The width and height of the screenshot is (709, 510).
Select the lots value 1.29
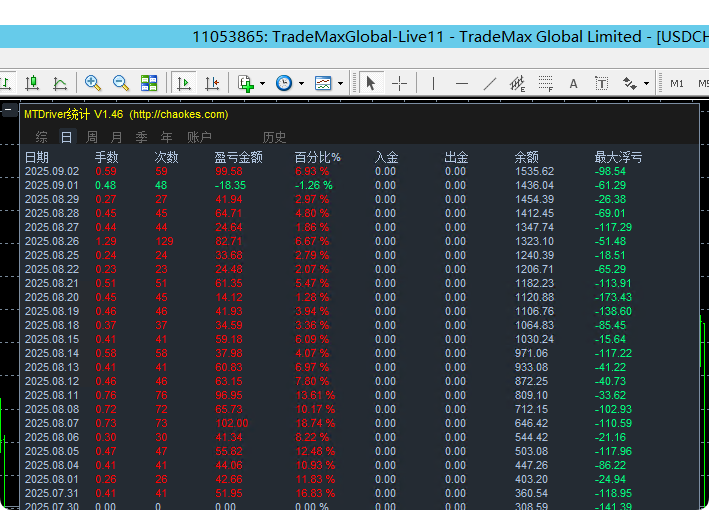pyautogui.click(x=106, y=241)
